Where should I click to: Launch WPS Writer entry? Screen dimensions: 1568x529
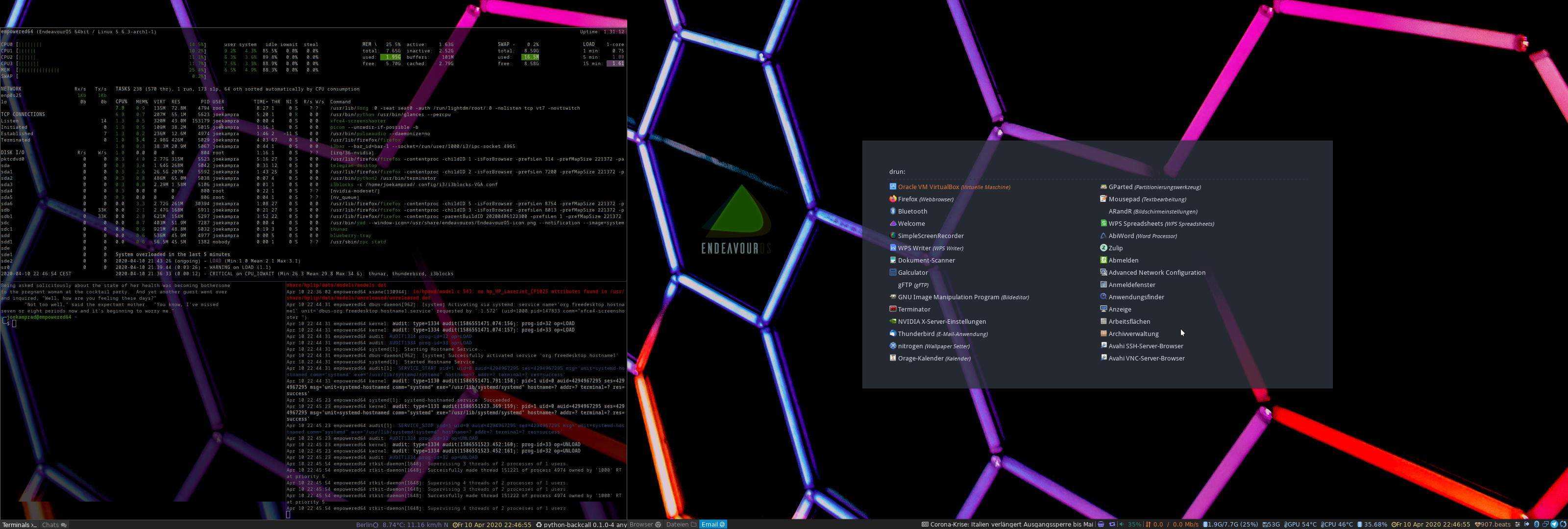pyautogui.click(x=926, y=248)
